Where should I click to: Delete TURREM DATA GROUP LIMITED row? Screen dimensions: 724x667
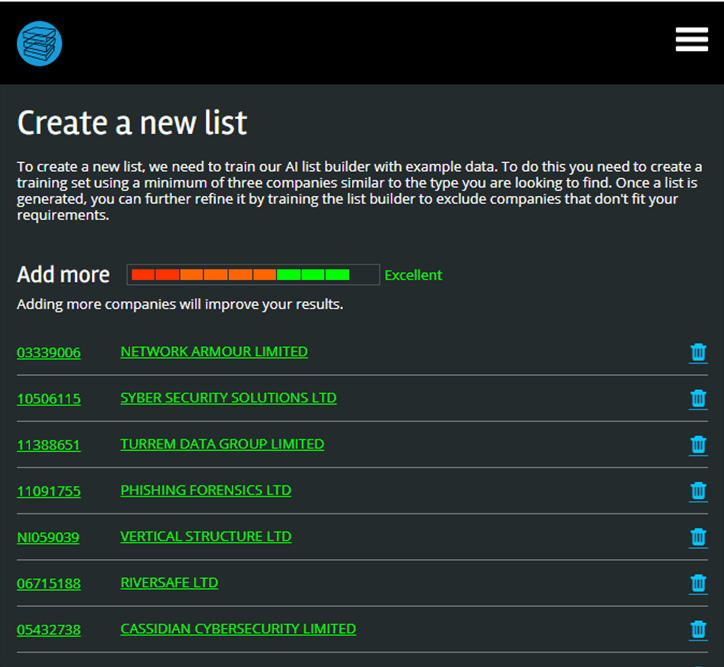coord(698,445)
